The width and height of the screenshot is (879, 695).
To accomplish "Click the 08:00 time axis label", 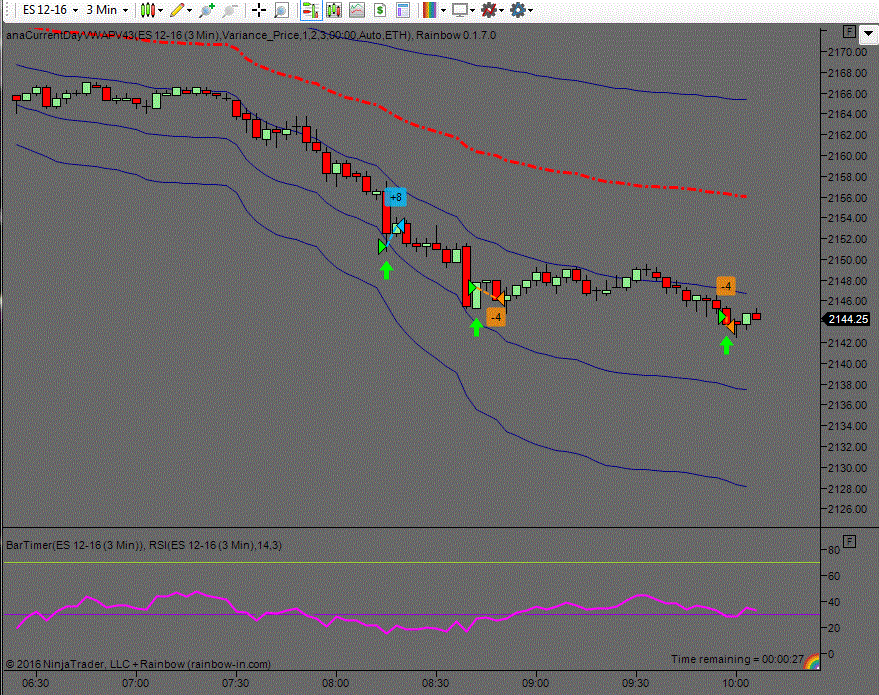I will coord(335,683).
